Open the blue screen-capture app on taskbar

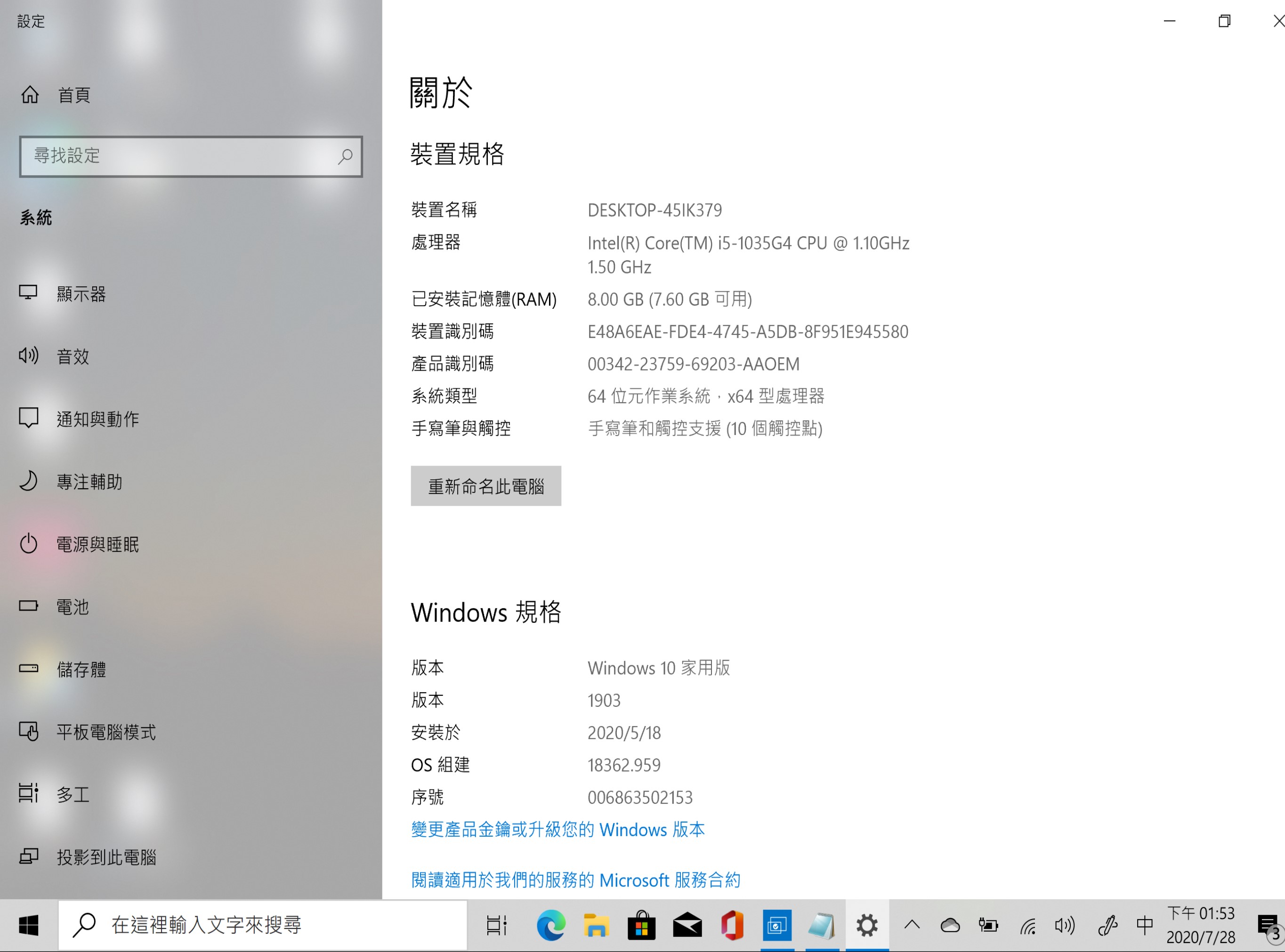tap(777, 926)
